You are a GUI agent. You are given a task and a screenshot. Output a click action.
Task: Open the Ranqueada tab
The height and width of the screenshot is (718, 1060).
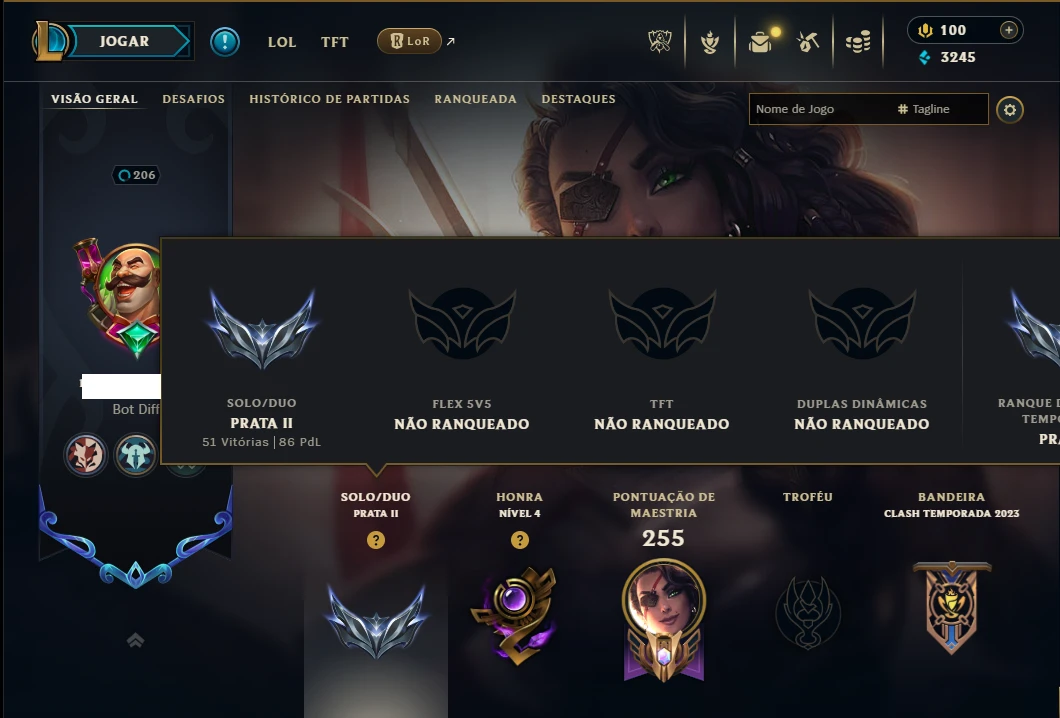(x=475, y=99)
